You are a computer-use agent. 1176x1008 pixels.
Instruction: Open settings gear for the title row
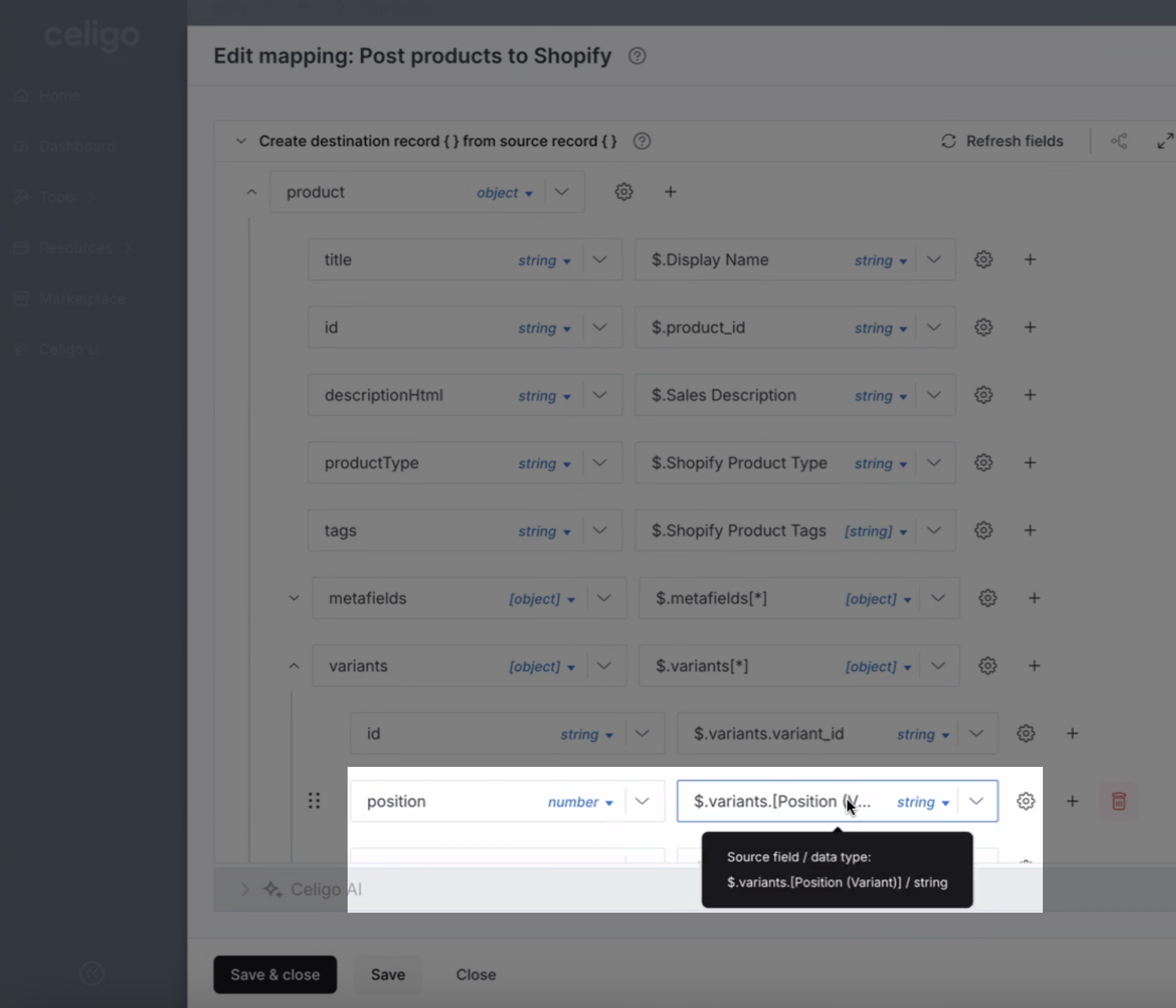(984, 259)
